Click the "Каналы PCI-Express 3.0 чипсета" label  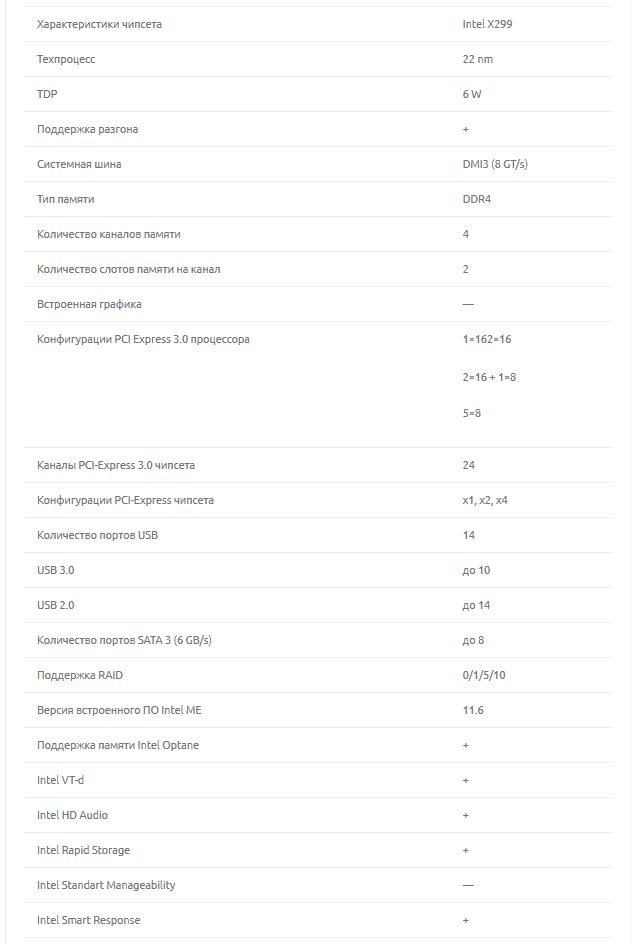click(116, 465)
